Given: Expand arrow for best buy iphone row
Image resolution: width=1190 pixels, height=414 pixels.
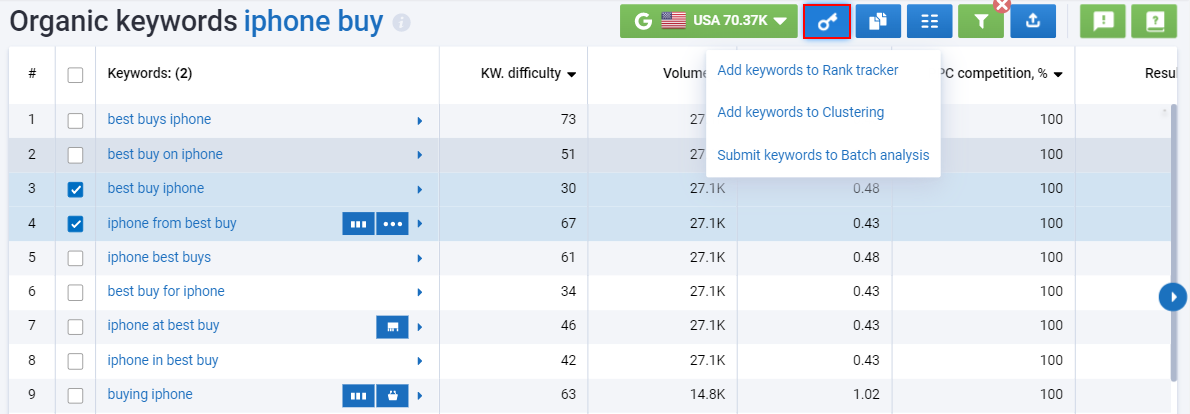Looking at the screenshot, I should [x=420, y=190].
